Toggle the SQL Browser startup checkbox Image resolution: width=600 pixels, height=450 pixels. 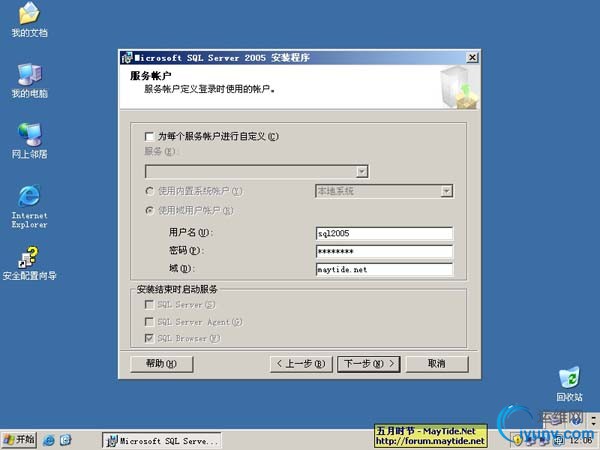149,338
